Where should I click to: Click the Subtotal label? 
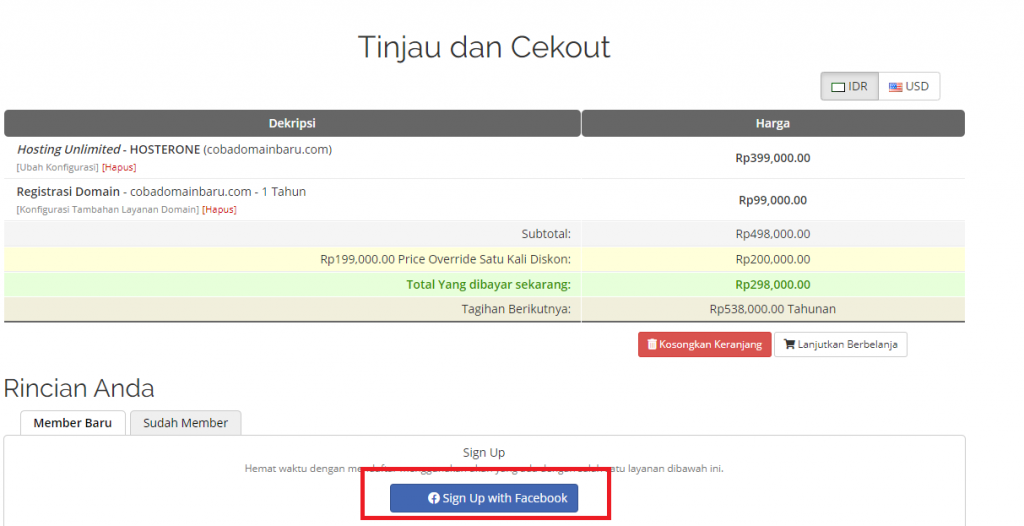(546, 234)
